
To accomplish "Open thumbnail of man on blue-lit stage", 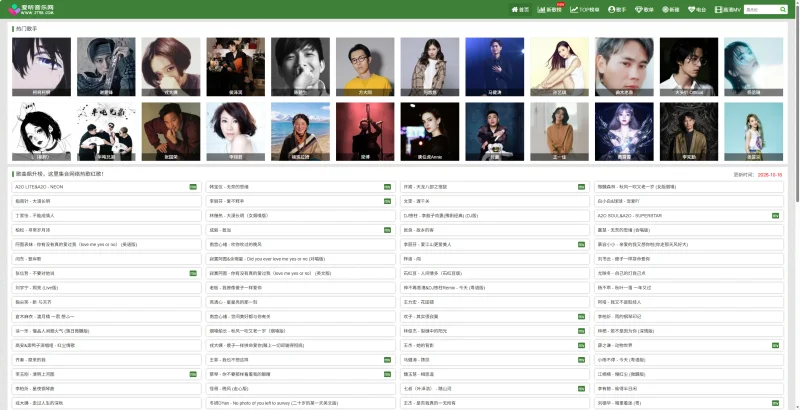I will coord(494,67).
